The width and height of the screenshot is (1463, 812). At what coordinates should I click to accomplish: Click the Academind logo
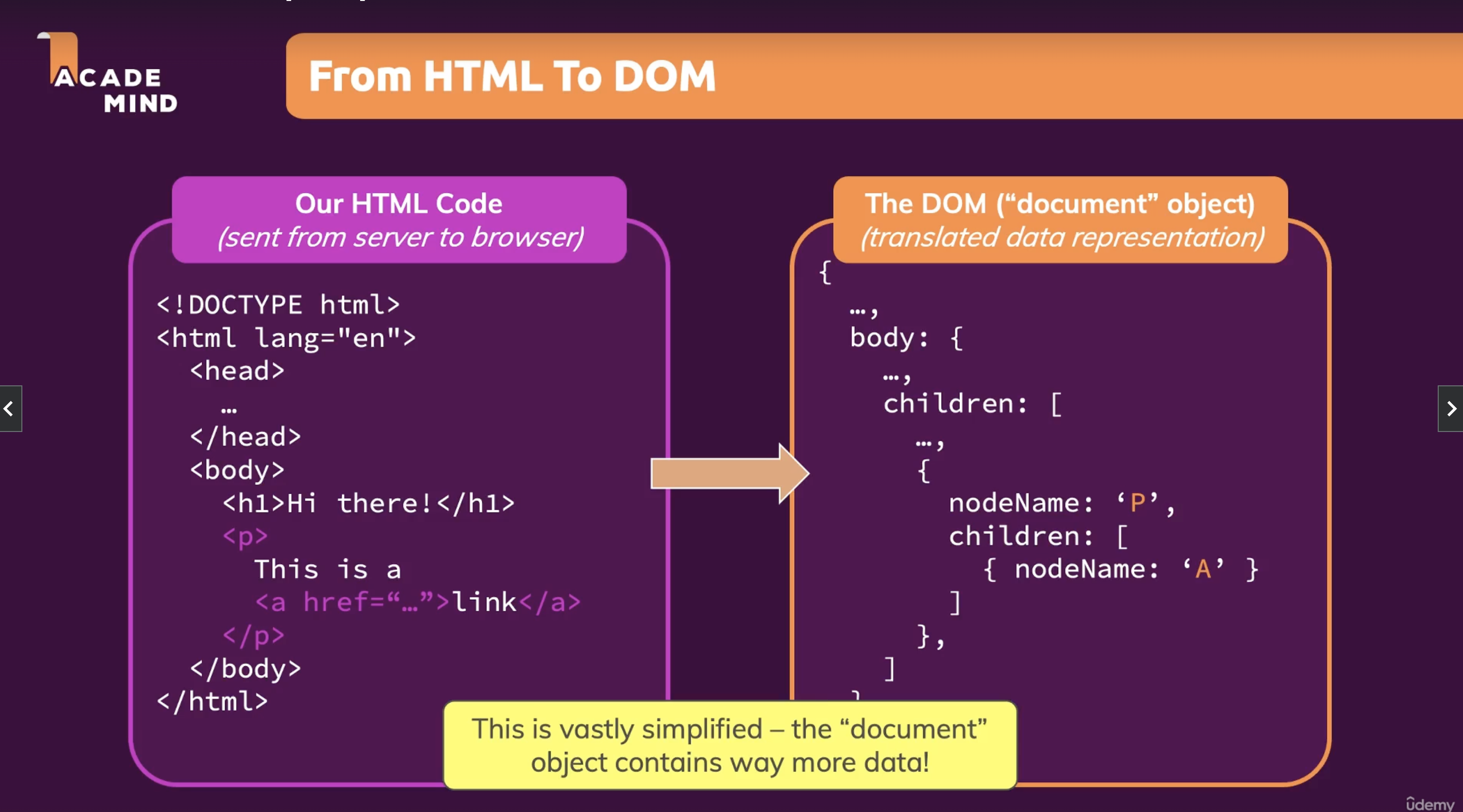click(107, 73)
